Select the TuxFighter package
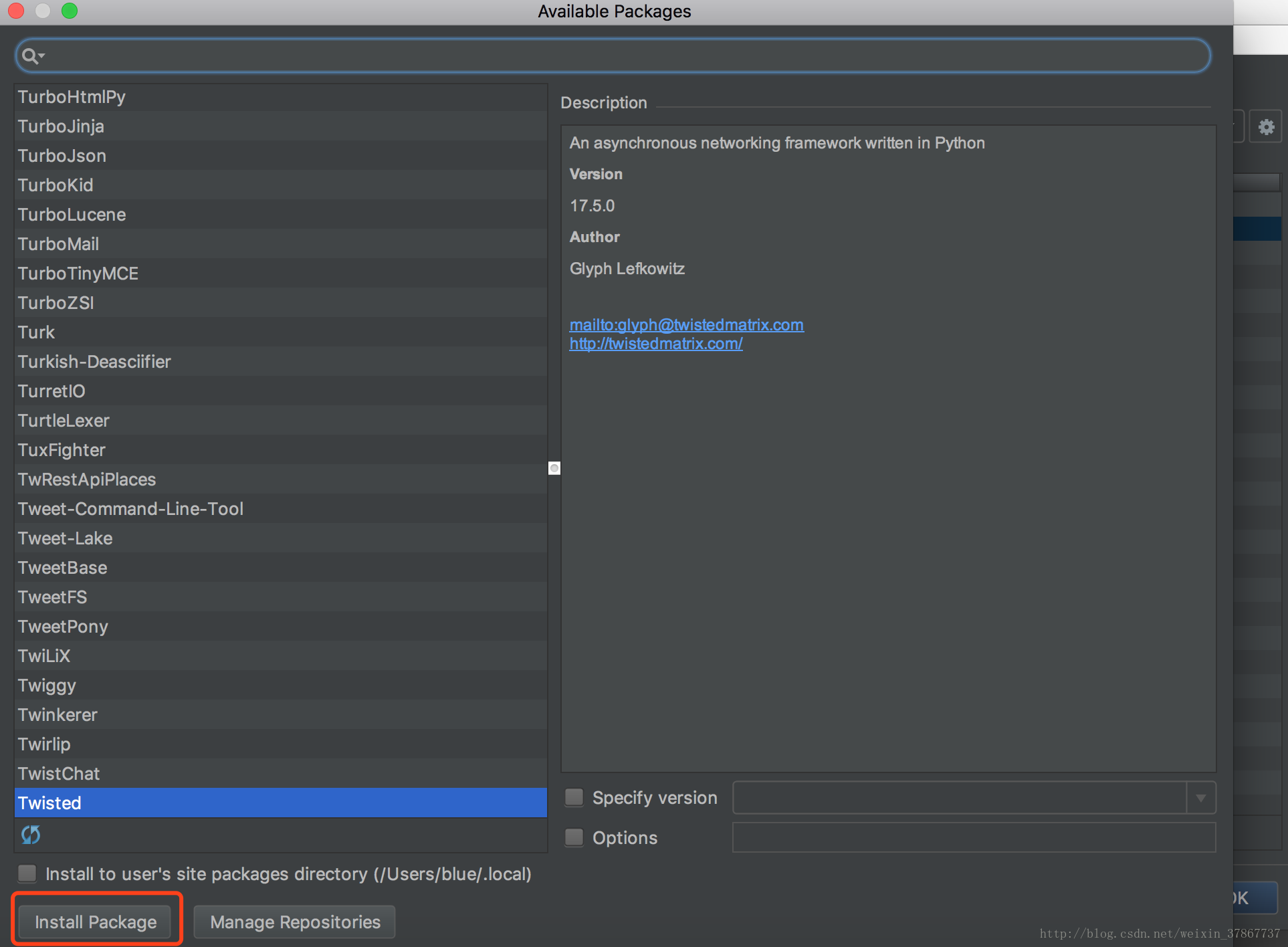The image size is (1288, 947). (x=281, y=449)
